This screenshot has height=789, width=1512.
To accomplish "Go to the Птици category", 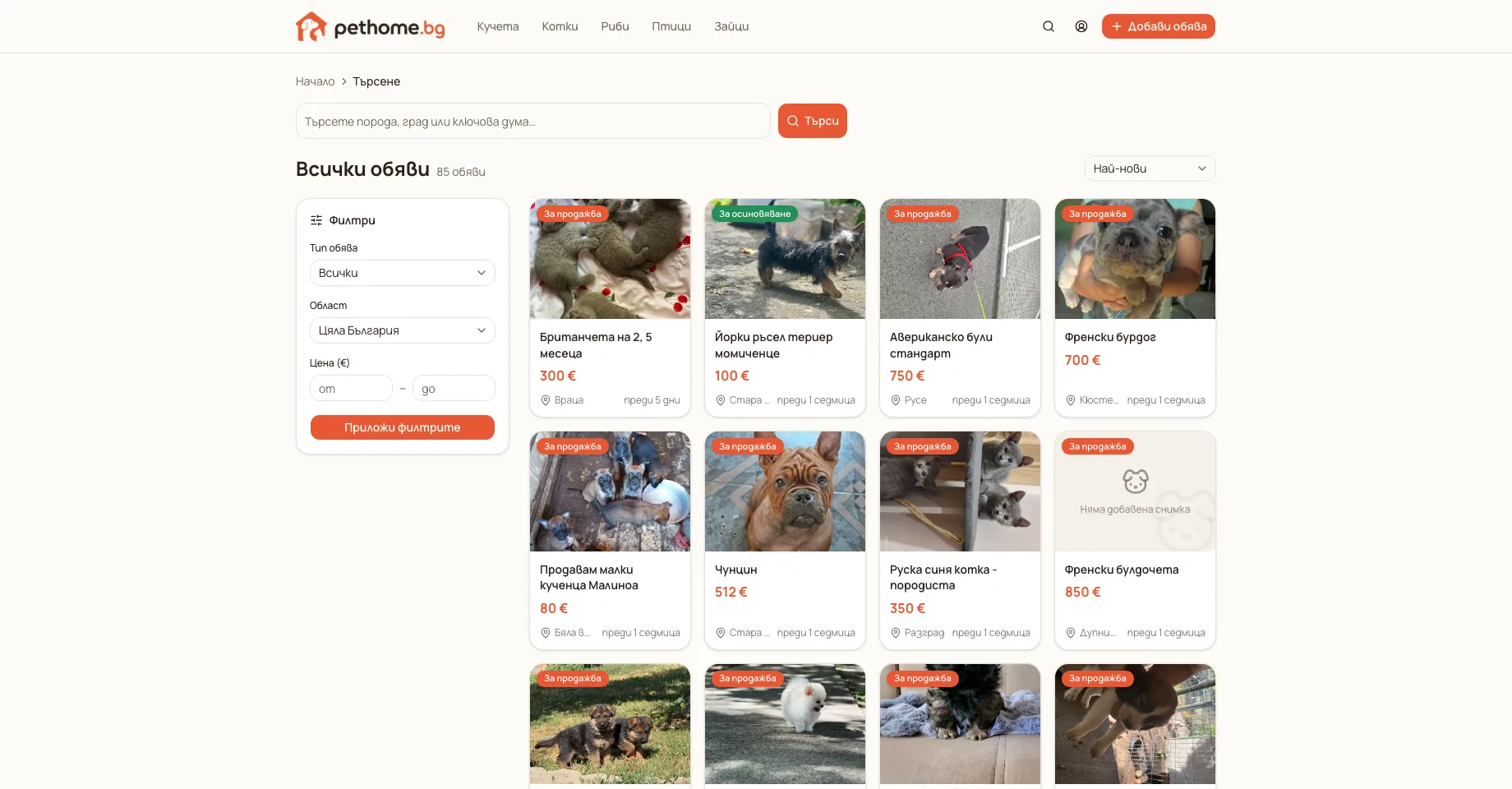I will pos(671,26).
